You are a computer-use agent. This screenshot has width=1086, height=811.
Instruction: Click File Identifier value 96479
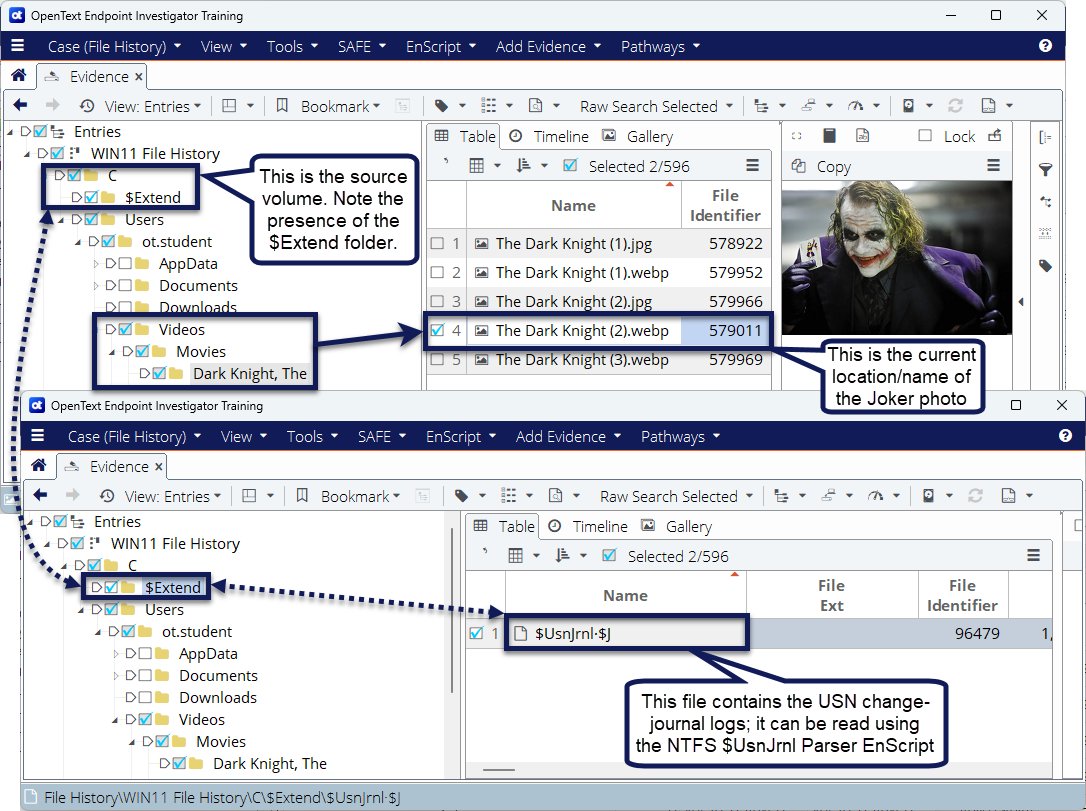coord(977,633)
